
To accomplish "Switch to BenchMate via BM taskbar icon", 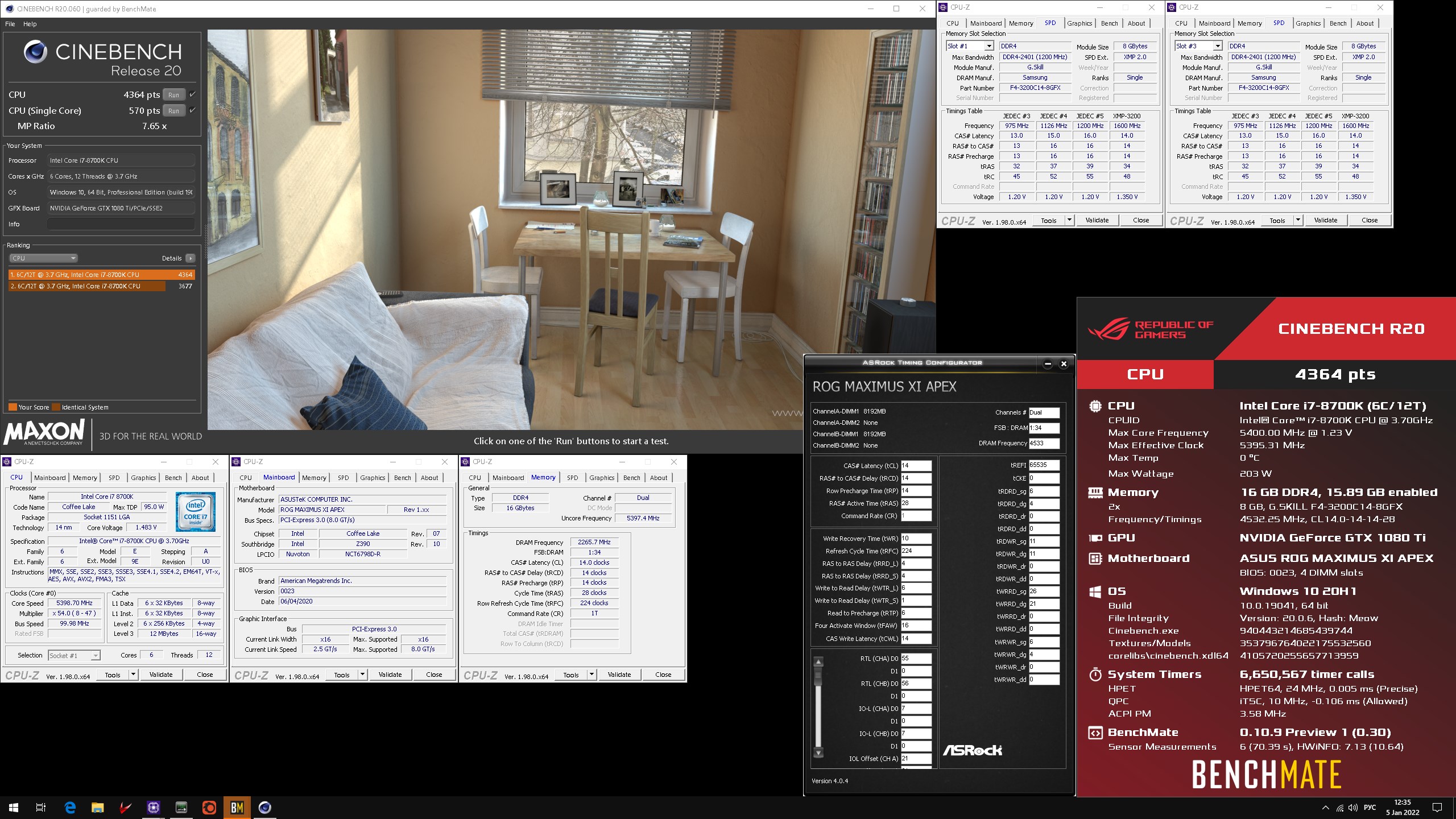I will [x=237, y=808].
